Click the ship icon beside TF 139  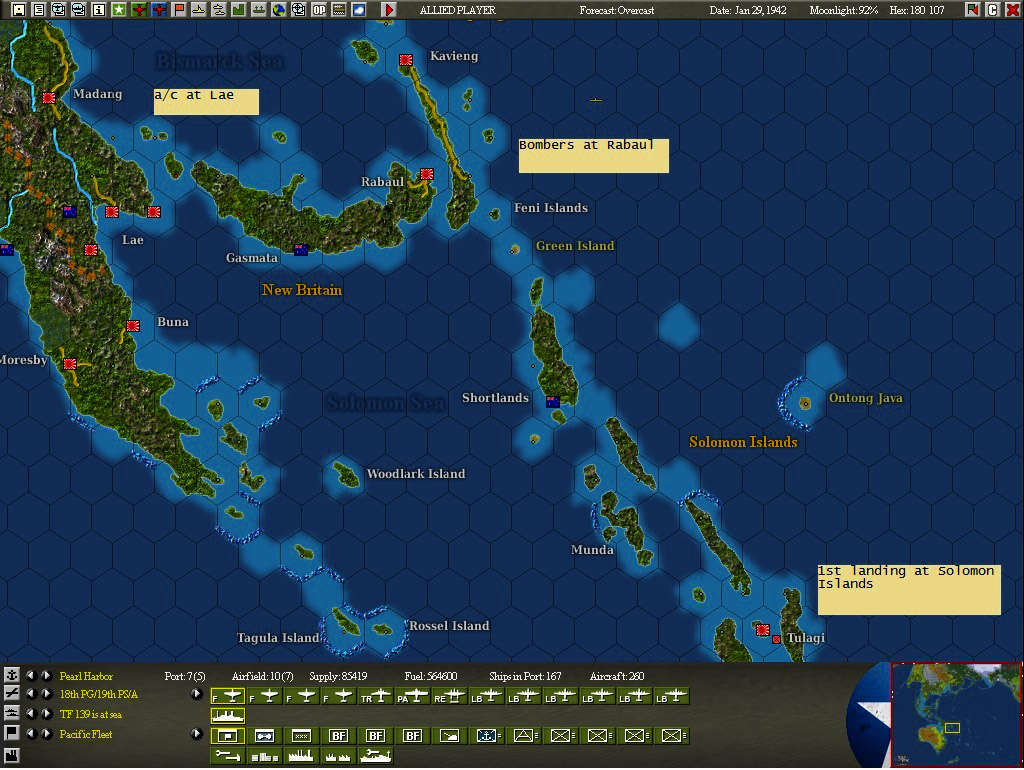tap(11, 714)
